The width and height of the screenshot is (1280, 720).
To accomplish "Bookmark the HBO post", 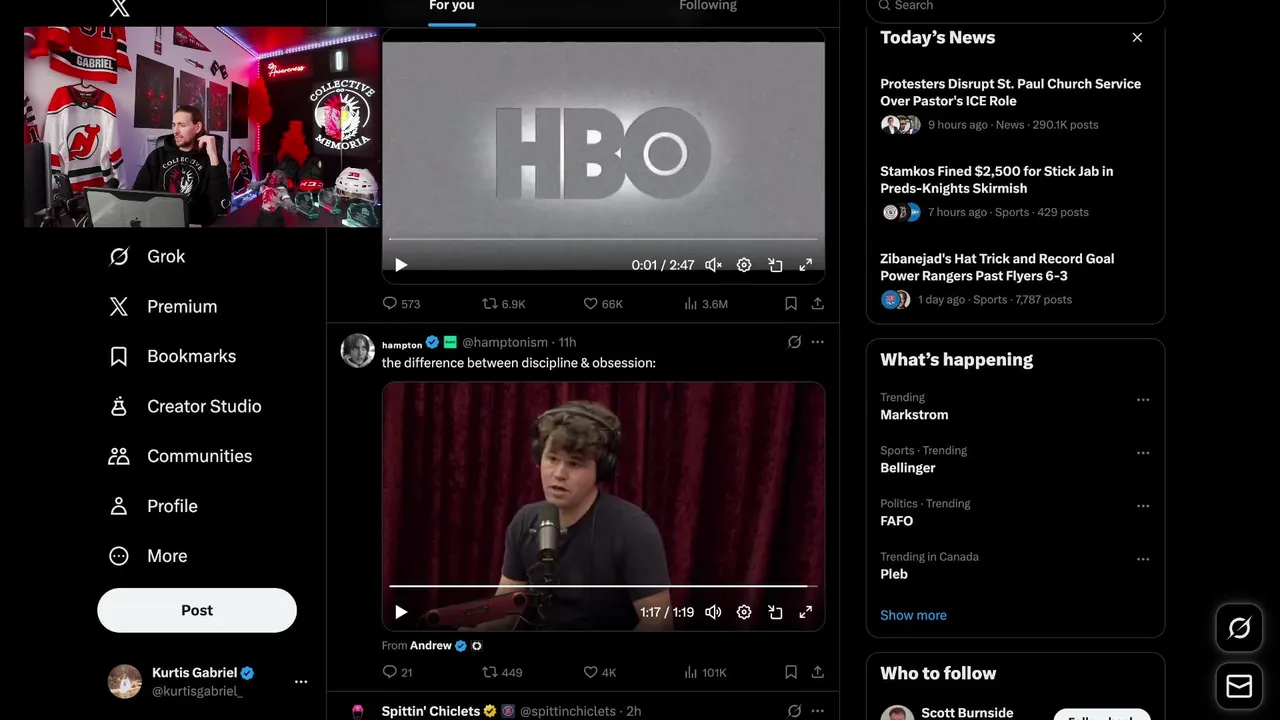I will coord(791,304).
